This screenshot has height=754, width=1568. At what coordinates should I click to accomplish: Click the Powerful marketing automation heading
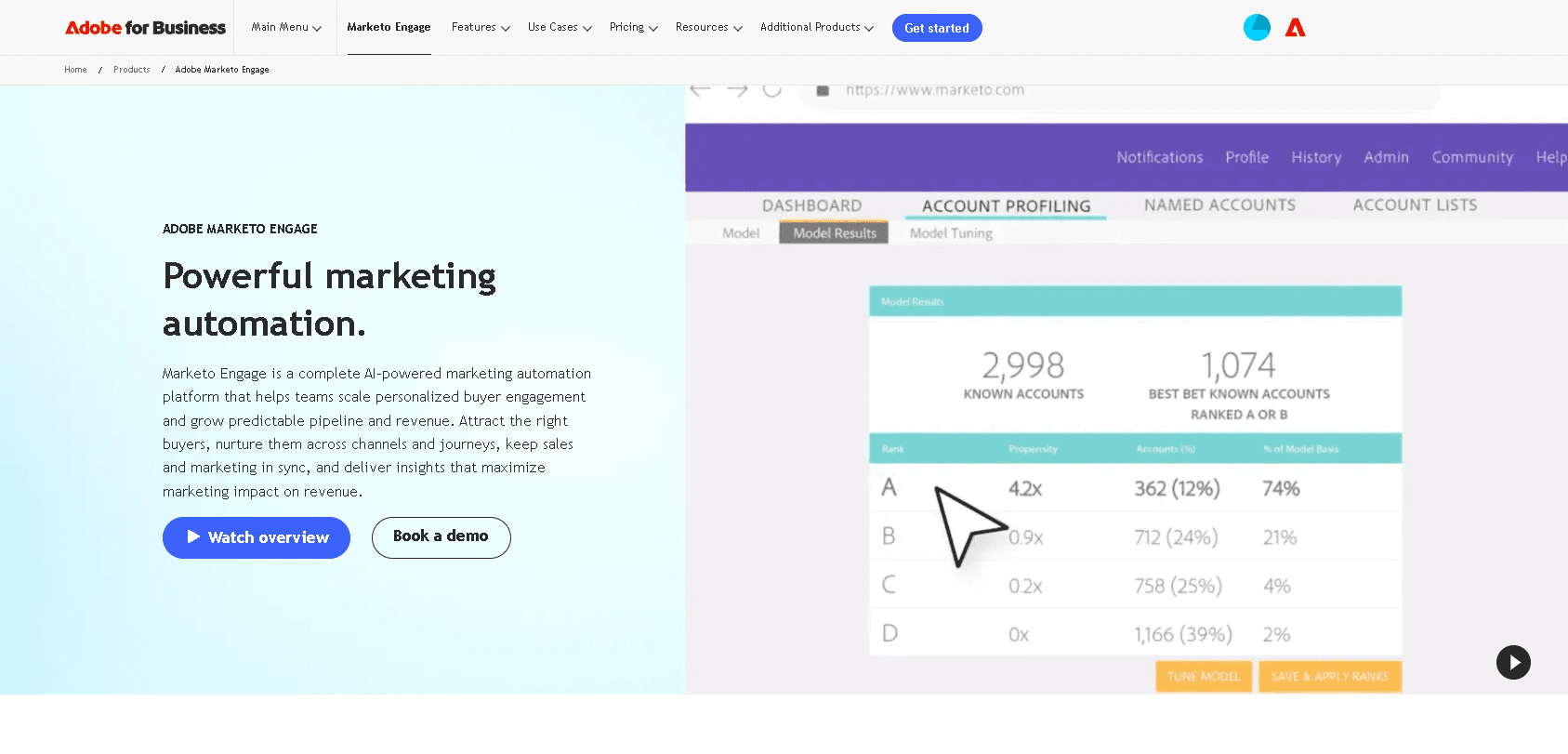coord(329,299)
